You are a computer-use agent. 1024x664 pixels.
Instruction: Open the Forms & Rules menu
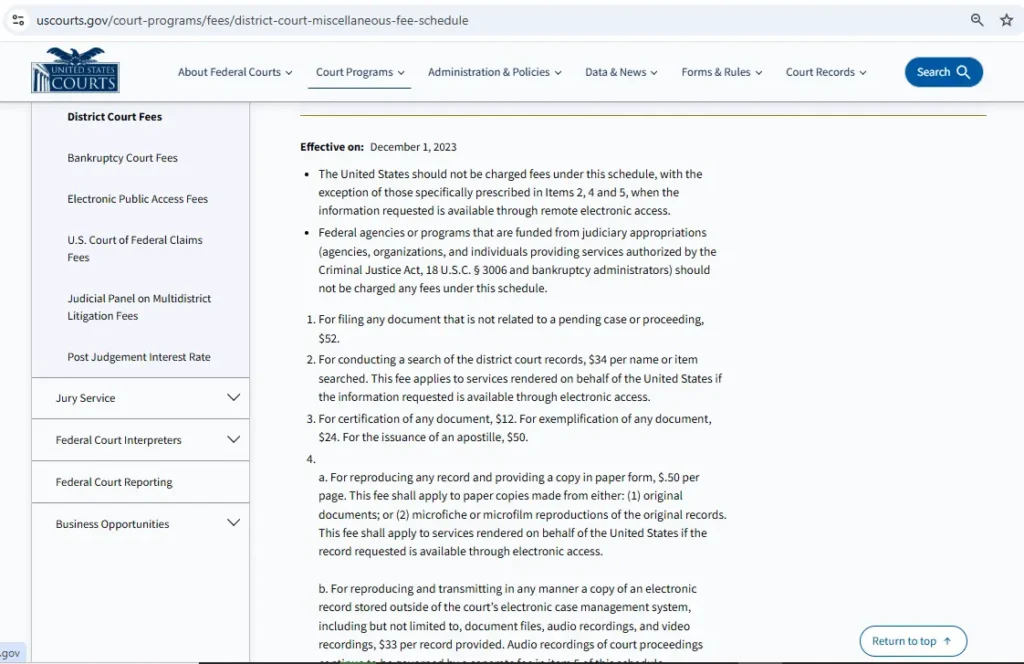[x=722, y=72]
